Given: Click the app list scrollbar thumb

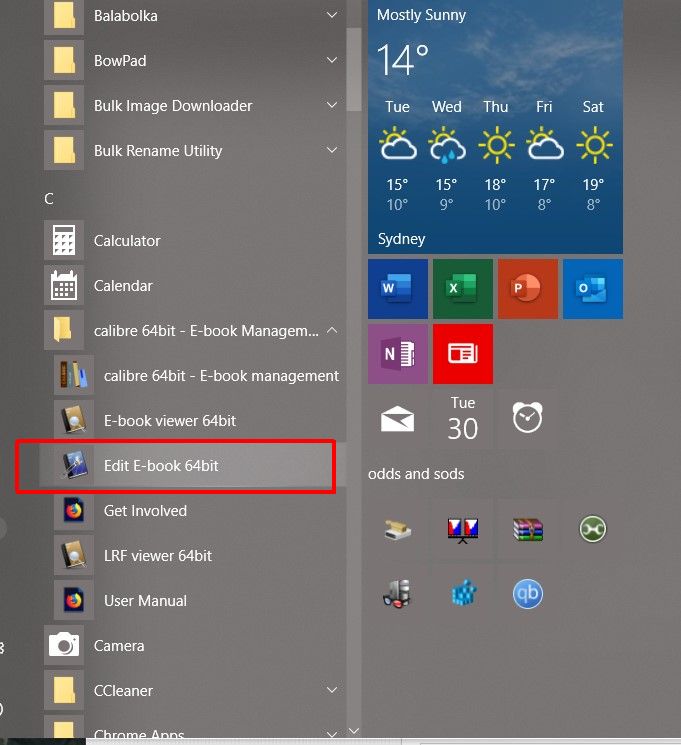Looking at the screenshot, I should tap(354, 69).
